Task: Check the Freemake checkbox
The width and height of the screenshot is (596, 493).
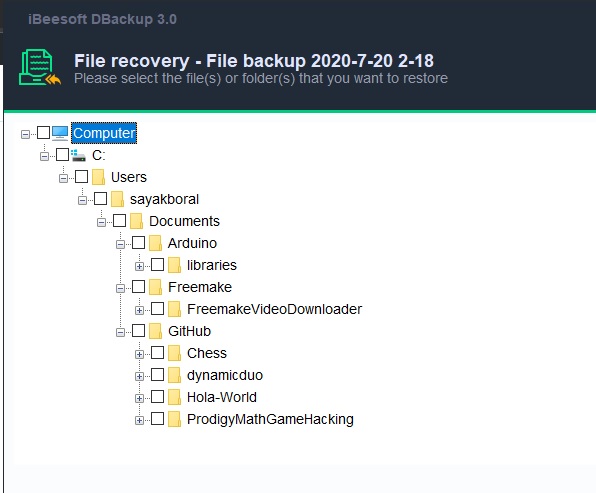Action: click(138, 287)
